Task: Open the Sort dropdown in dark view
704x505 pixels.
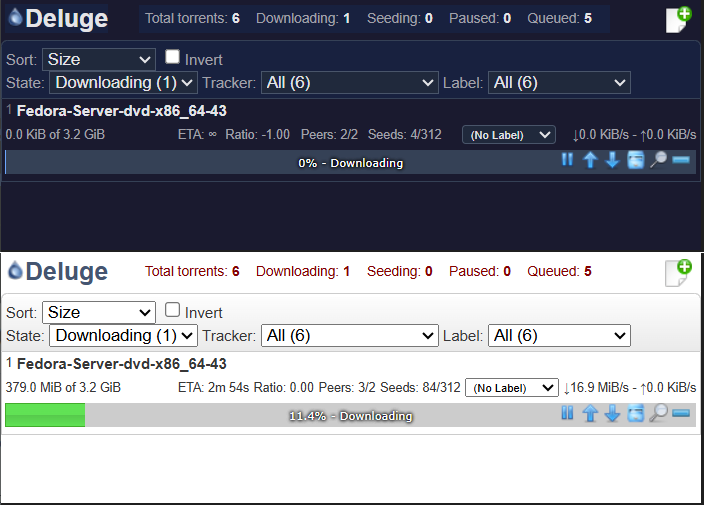Action: coord(99,60)
